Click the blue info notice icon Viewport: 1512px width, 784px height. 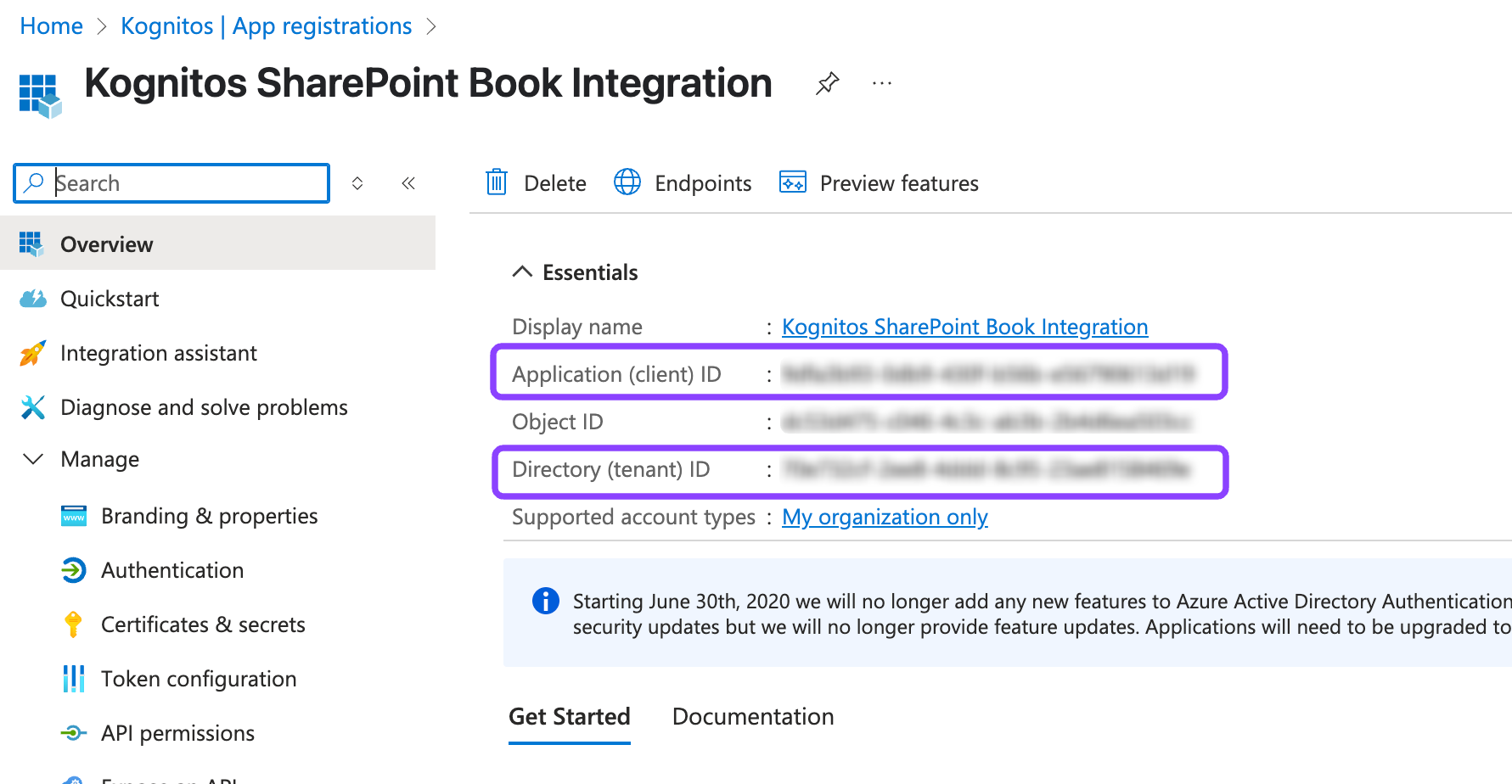coord(545,601)
